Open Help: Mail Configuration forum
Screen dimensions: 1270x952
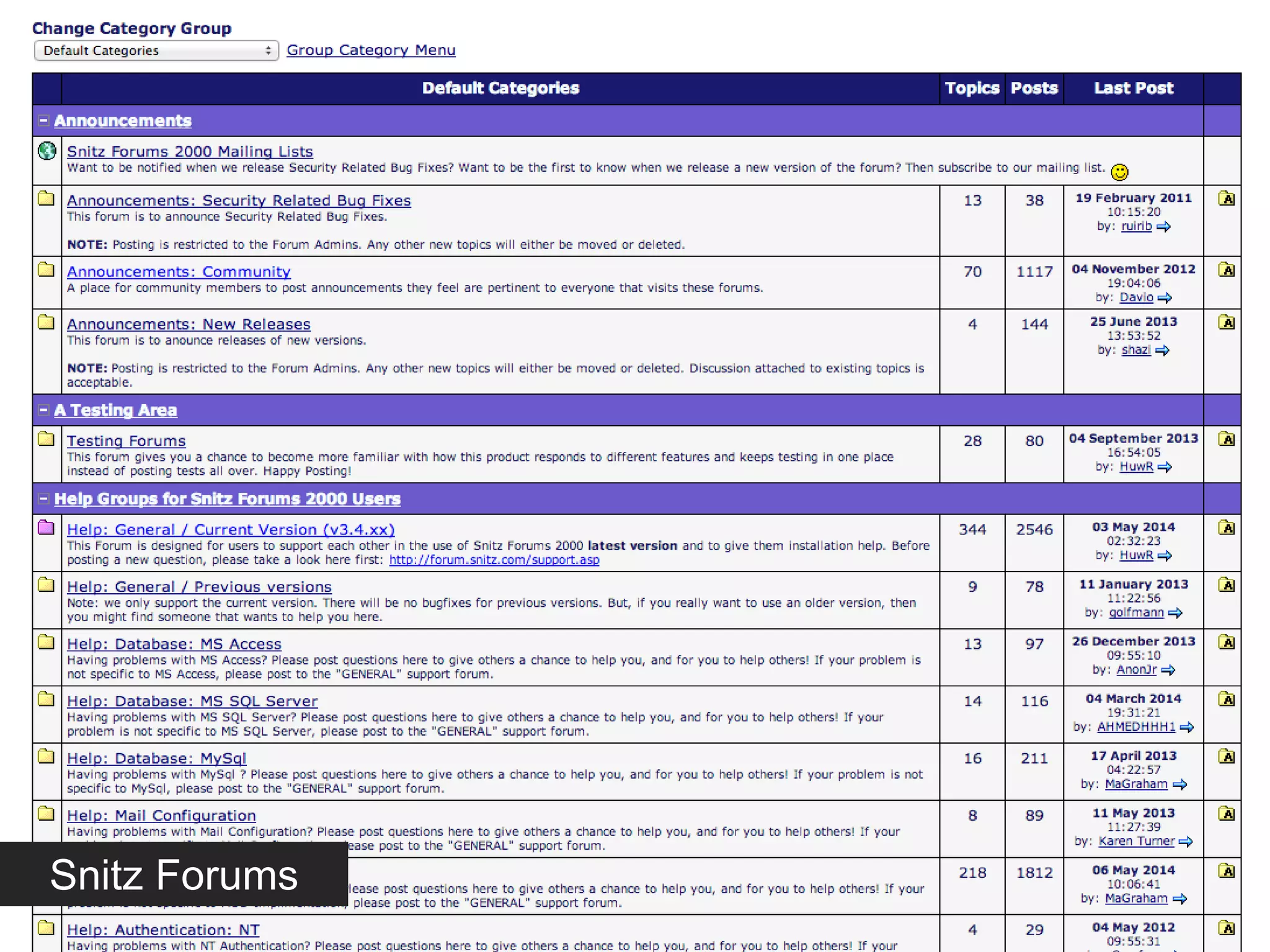point(161,816)
